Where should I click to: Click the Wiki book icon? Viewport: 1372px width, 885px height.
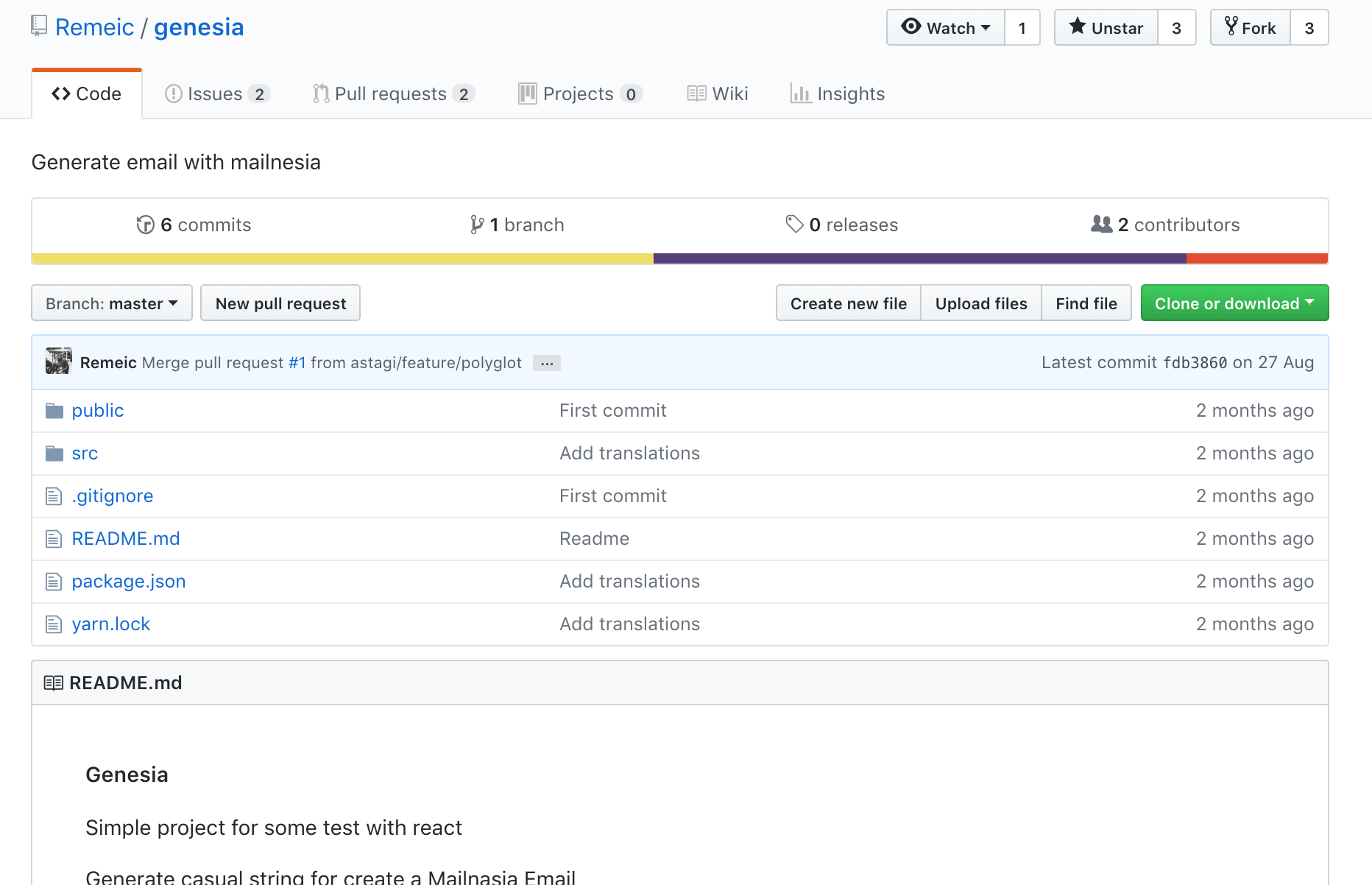coord(696,94)
